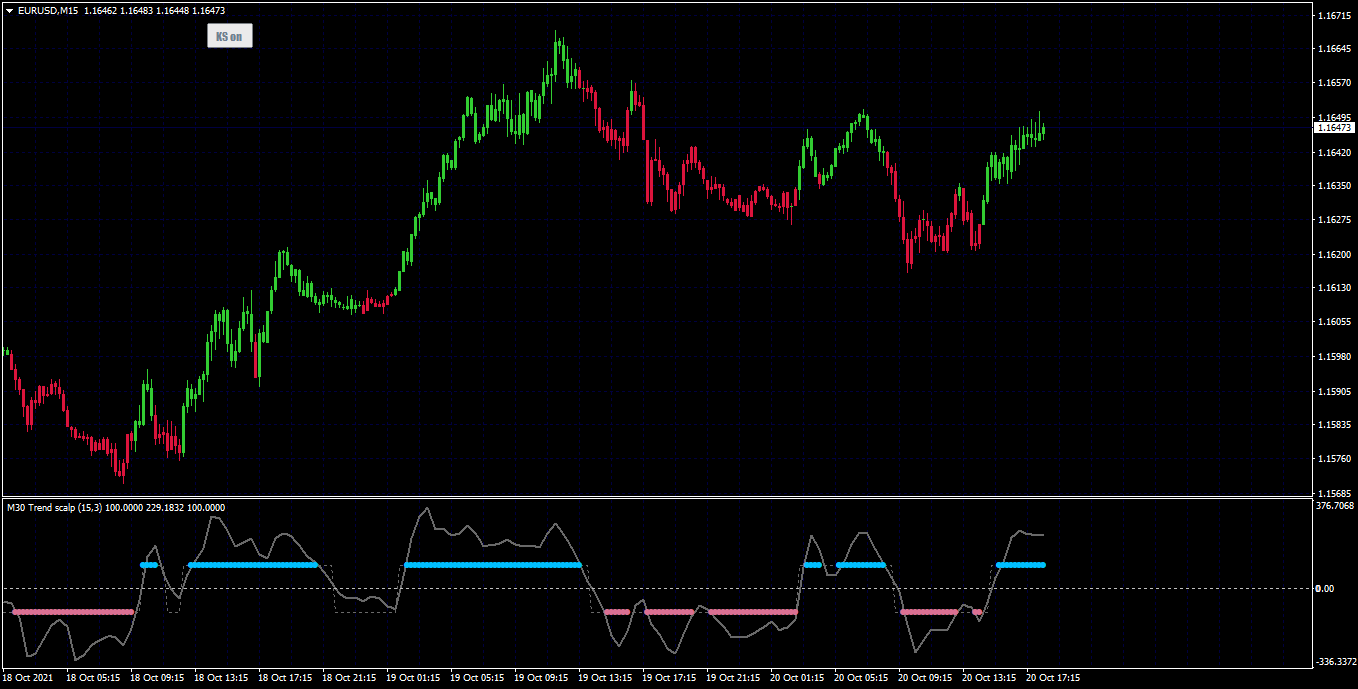Viewport: 1358px width, 689px height.
Task: Click the 1.16715 level on price scale
Action: point(1332,16)
